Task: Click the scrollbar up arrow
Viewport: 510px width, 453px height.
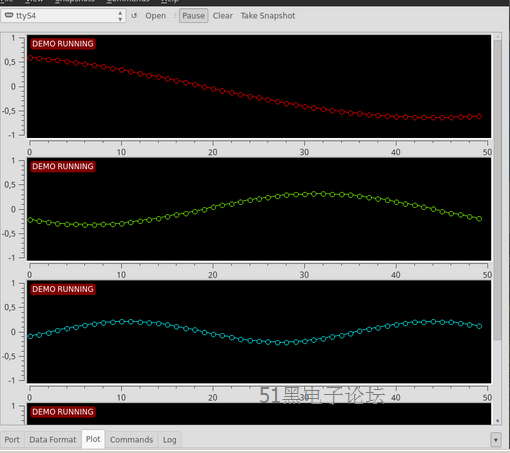Action: click(497, 36)
